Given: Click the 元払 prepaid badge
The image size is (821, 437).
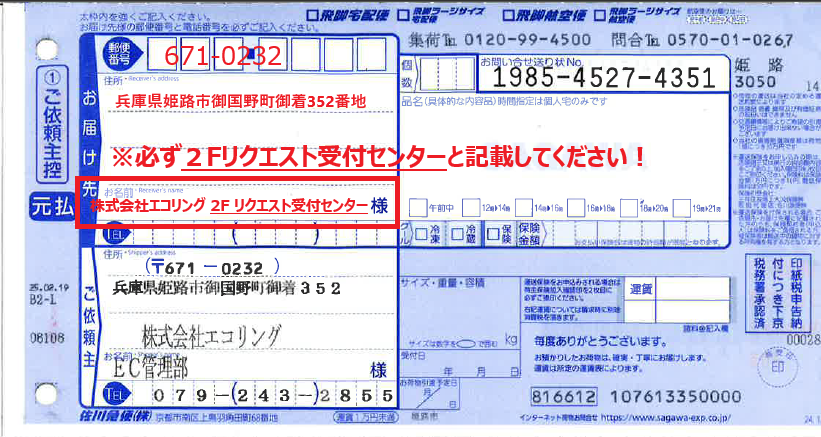Looking at the screenshot, I should [x=52, y=207].
